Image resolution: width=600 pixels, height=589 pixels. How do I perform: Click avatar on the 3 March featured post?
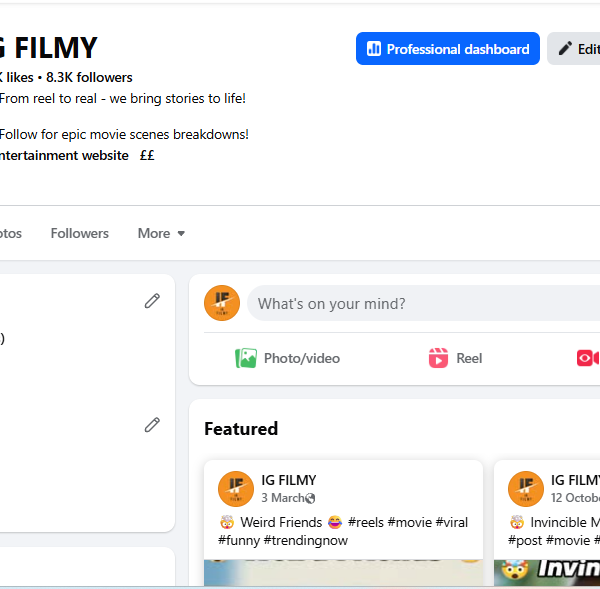(236, 489)
